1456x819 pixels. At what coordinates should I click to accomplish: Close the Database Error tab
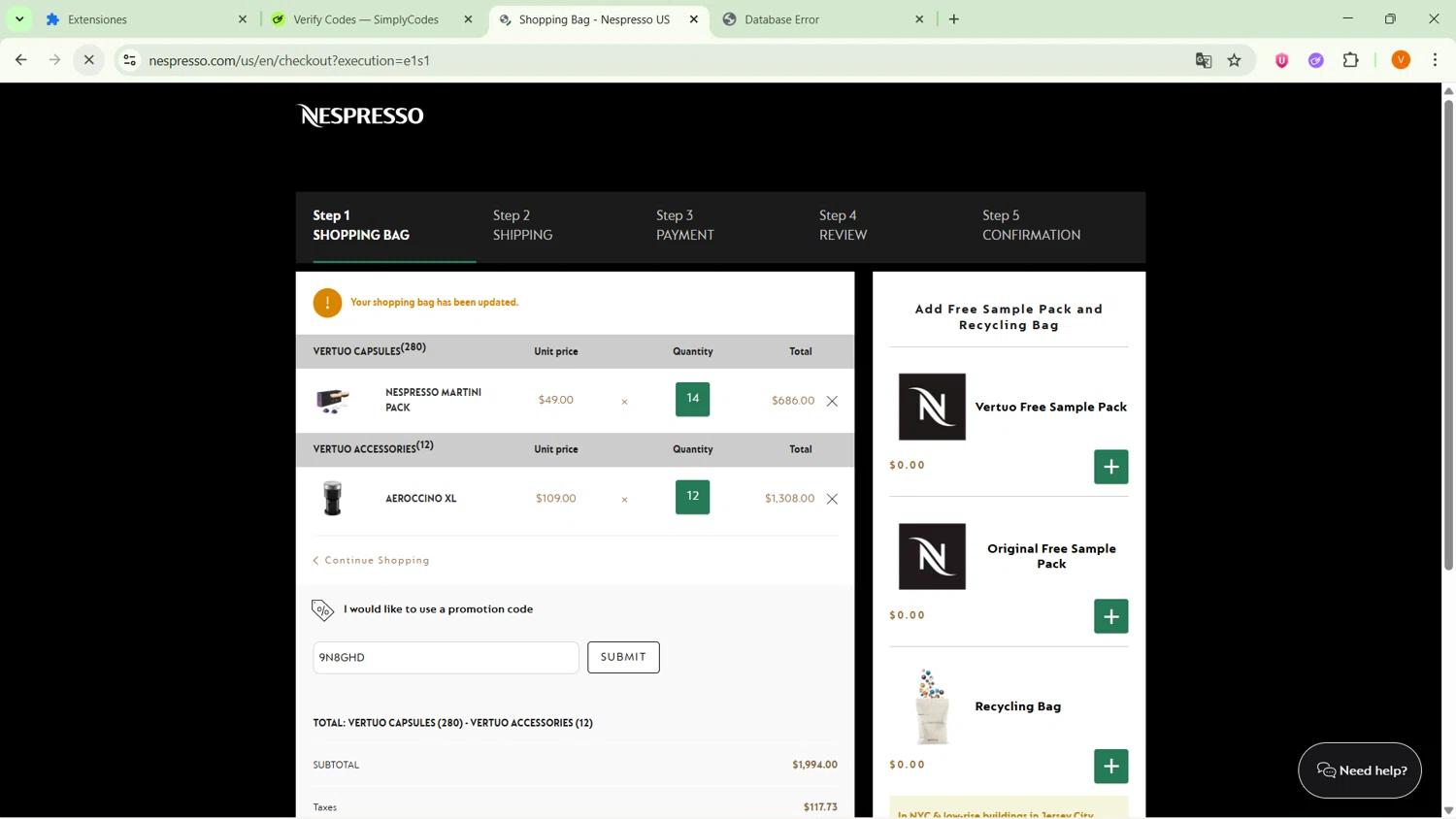pos(919,19)
